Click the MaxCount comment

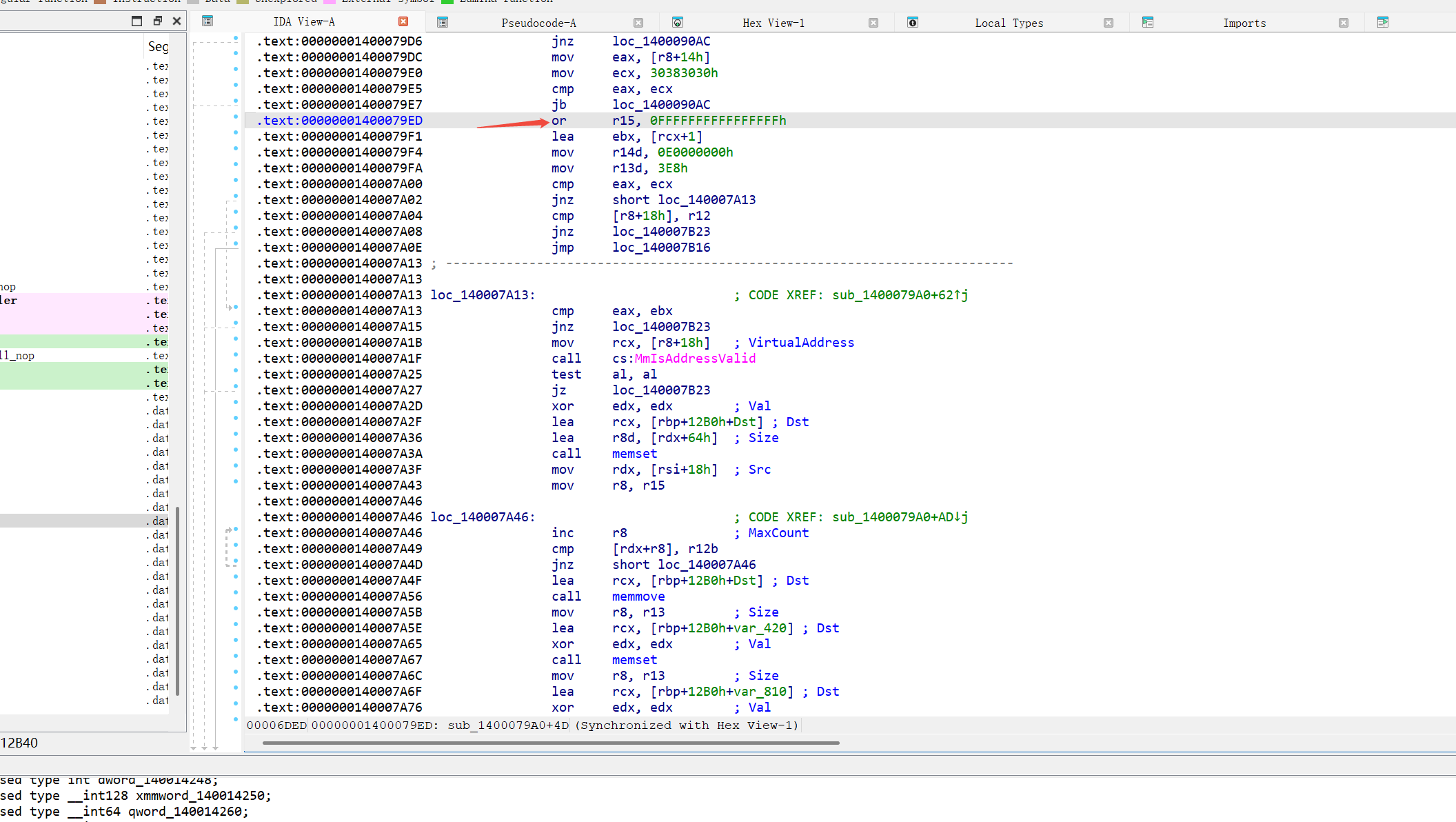pyautogui.click(x=778, y=533)
